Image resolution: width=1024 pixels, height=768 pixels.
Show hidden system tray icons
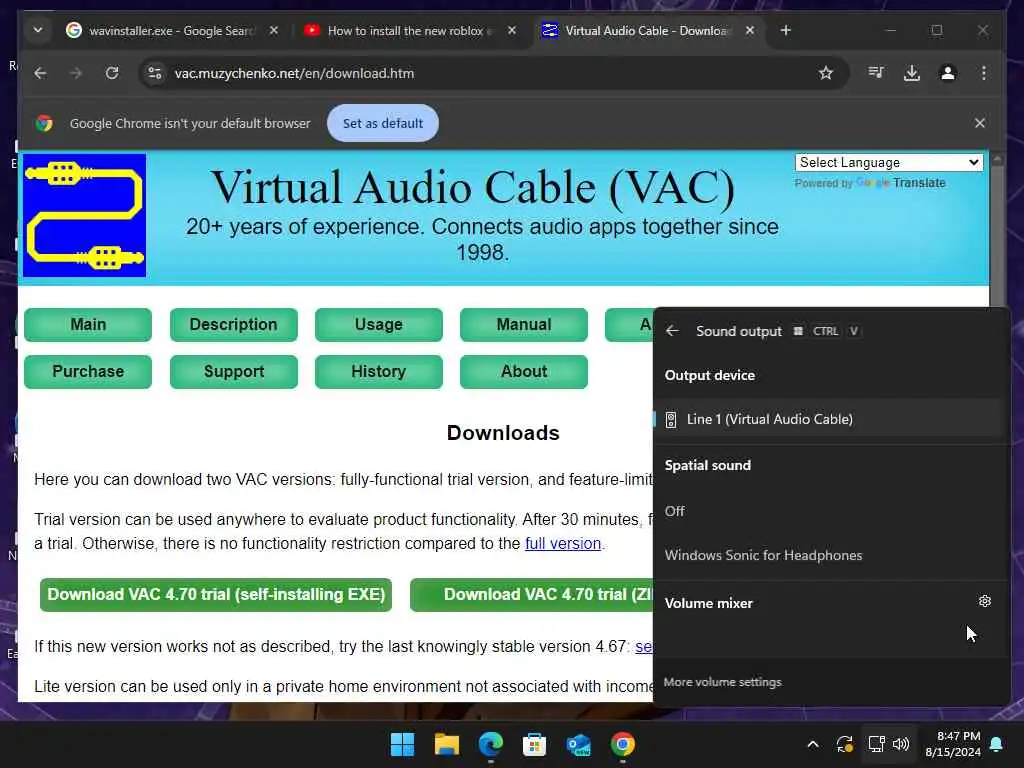[813, 744]
